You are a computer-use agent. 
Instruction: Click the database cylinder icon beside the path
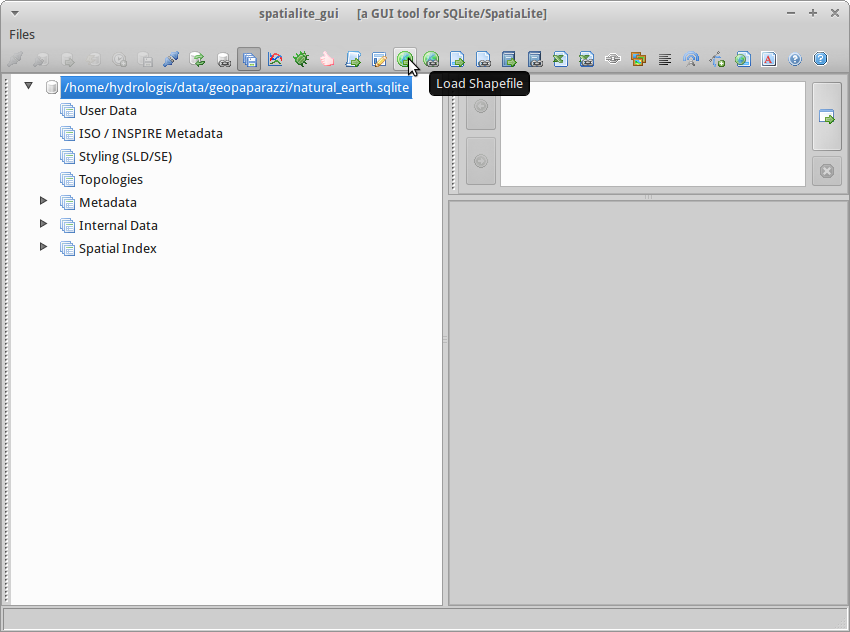point(51,87)
